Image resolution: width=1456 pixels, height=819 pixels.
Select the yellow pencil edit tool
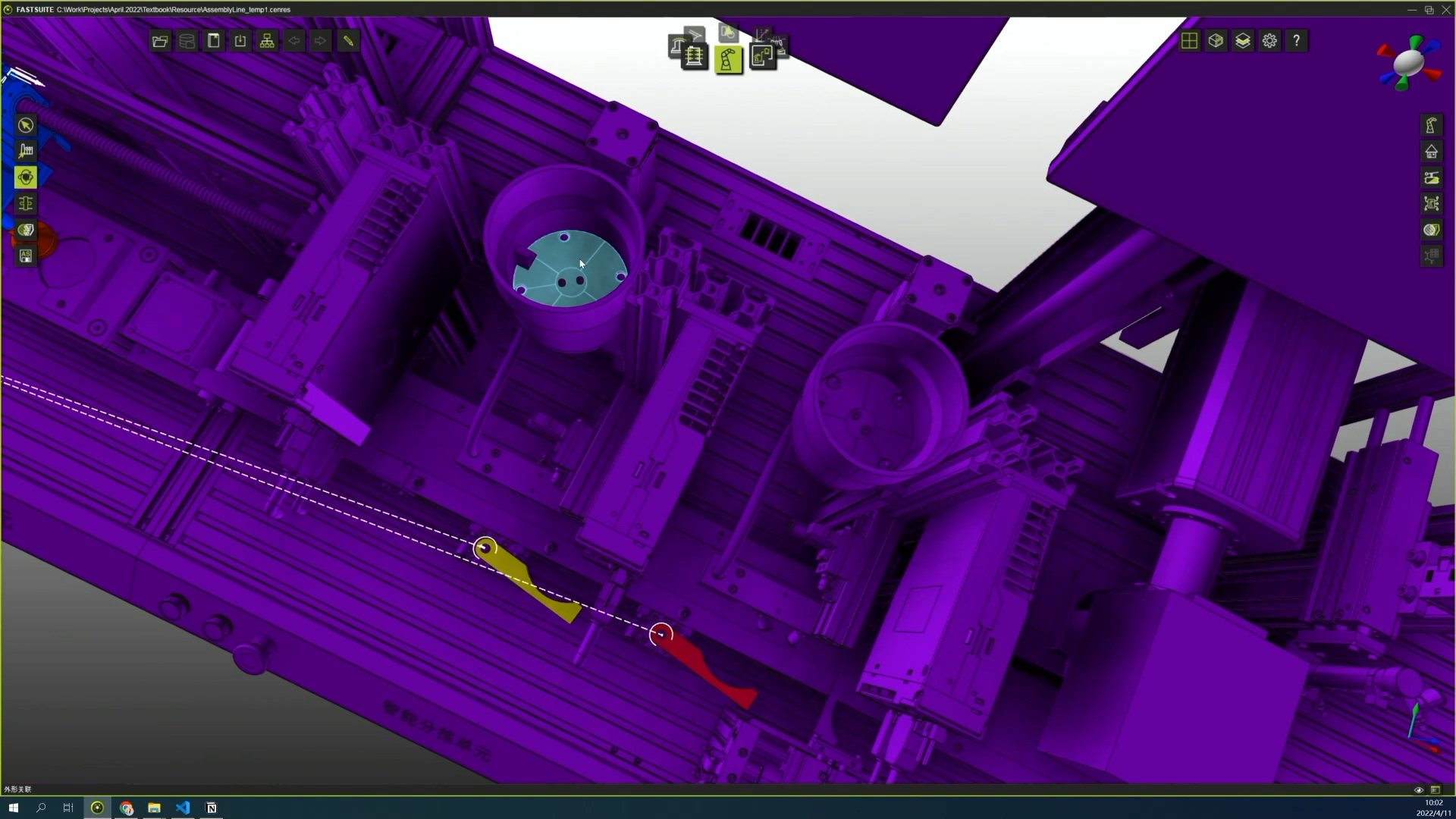pyautogui.click(x=348, y=41)
